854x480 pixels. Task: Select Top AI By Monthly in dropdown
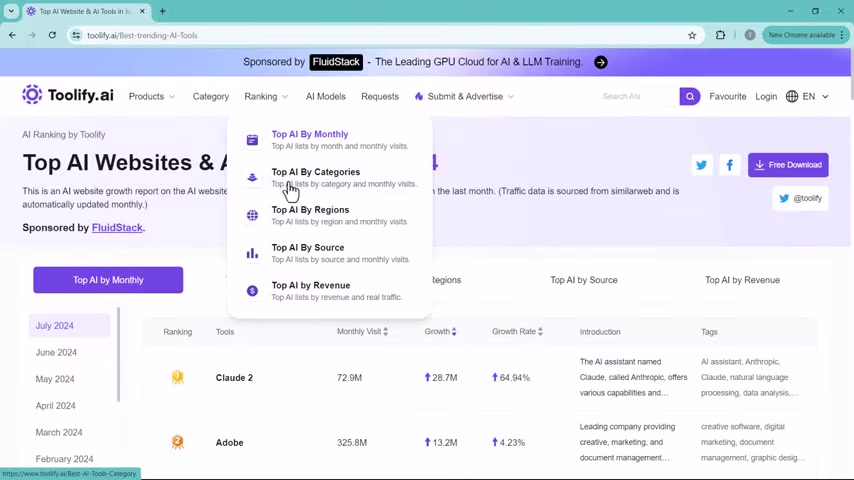point(330,139)
